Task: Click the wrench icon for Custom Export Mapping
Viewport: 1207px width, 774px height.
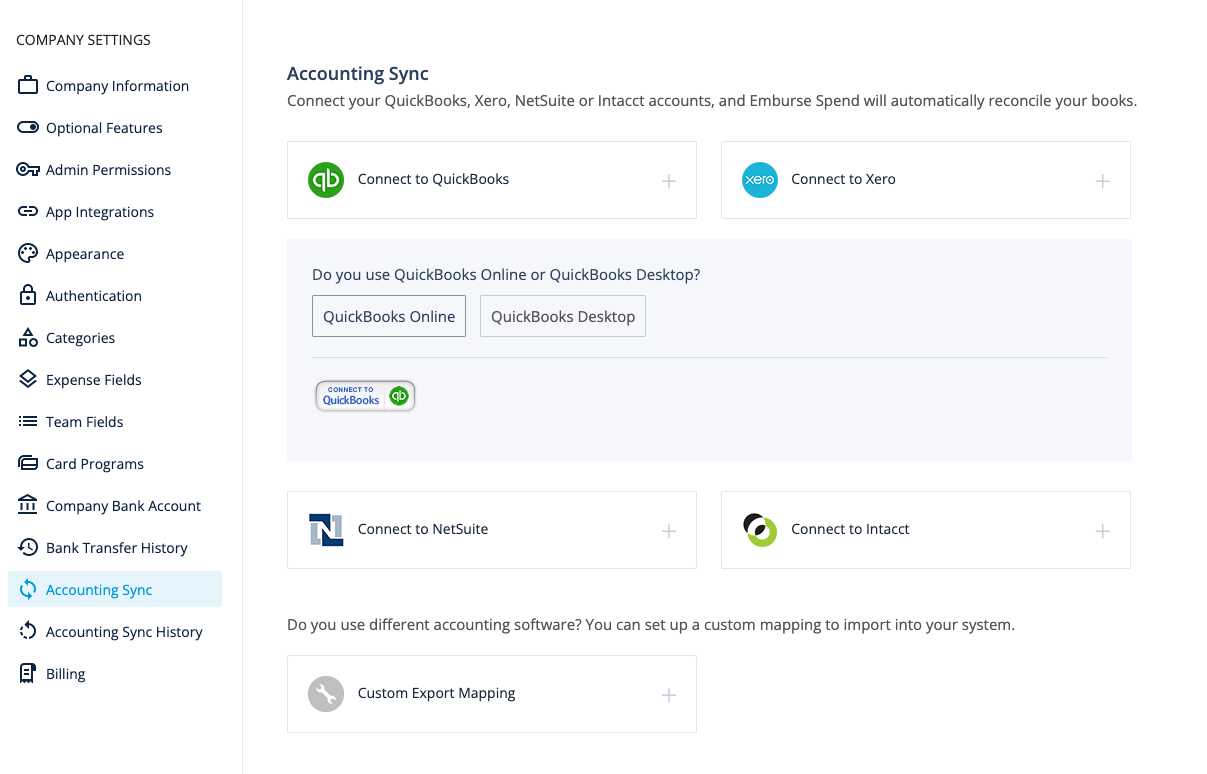Action: pos(325,693)
